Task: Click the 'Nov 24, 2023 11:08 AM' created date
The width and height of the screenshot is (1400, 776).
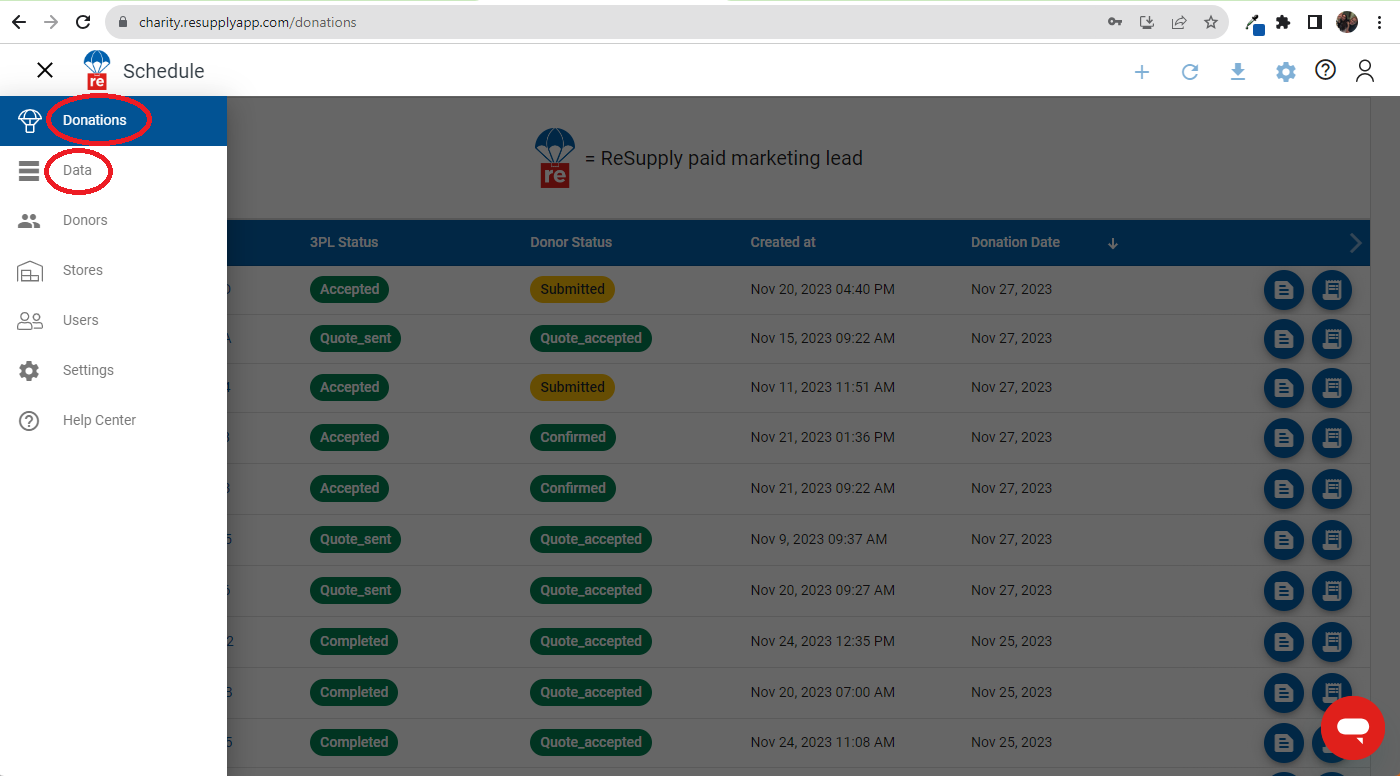Action: pyautogui.click(x=823, y=742)
